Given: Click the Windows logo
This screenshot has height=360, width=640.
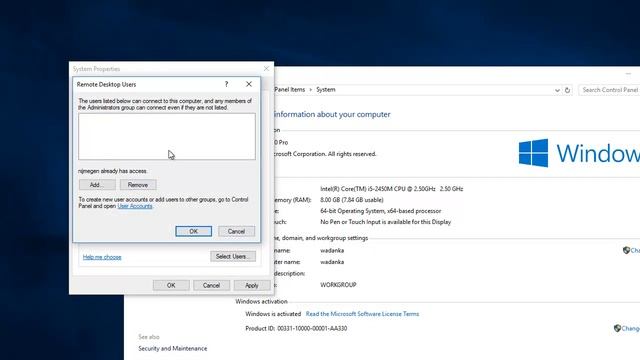Looking at the screenshot, I should click(533, 153).
